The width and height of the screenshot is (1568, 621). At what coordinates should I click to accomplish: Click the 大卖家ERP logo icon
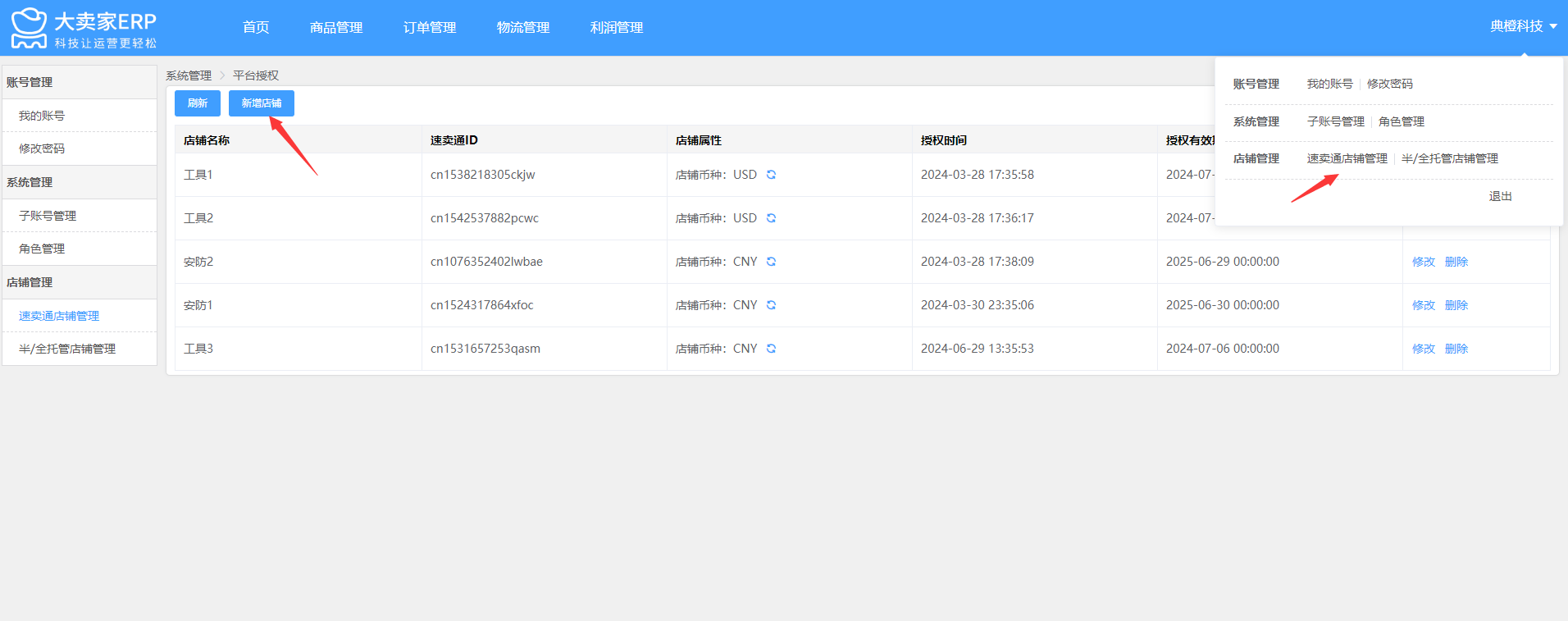click(x=29, y=28)
